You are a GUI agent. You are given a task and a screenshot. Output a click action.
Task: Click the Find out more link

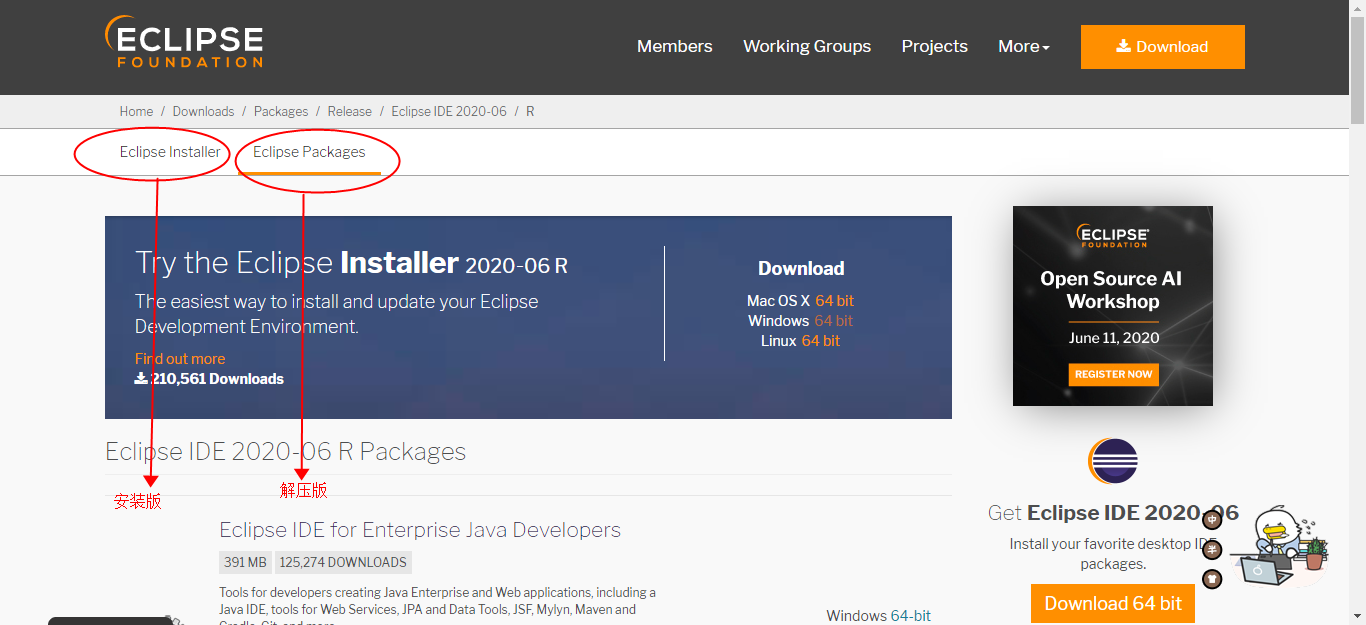click(x=180, y=358)
